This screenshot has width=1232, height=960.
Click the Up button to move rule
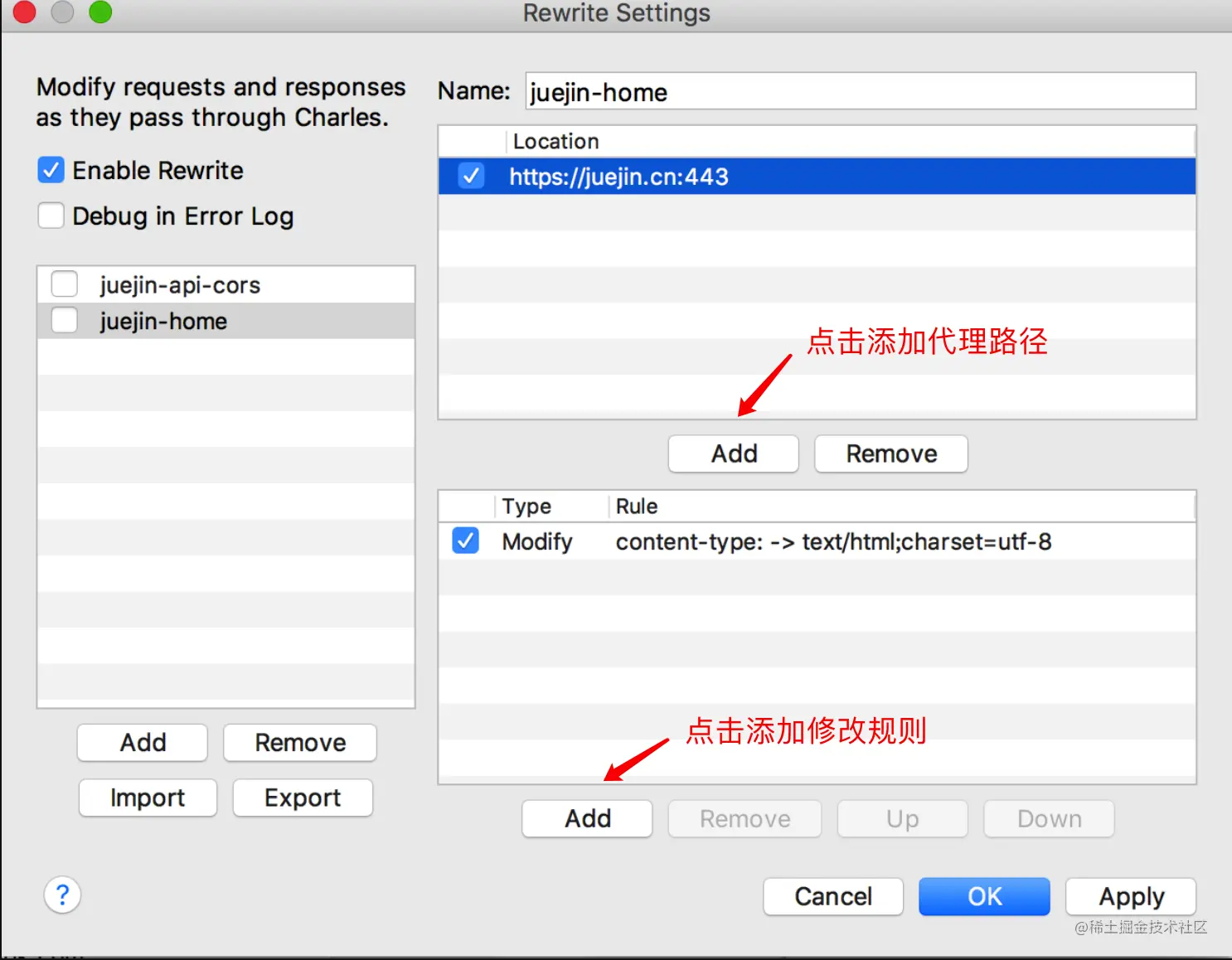pyautogui.click(x=902, y=818)
